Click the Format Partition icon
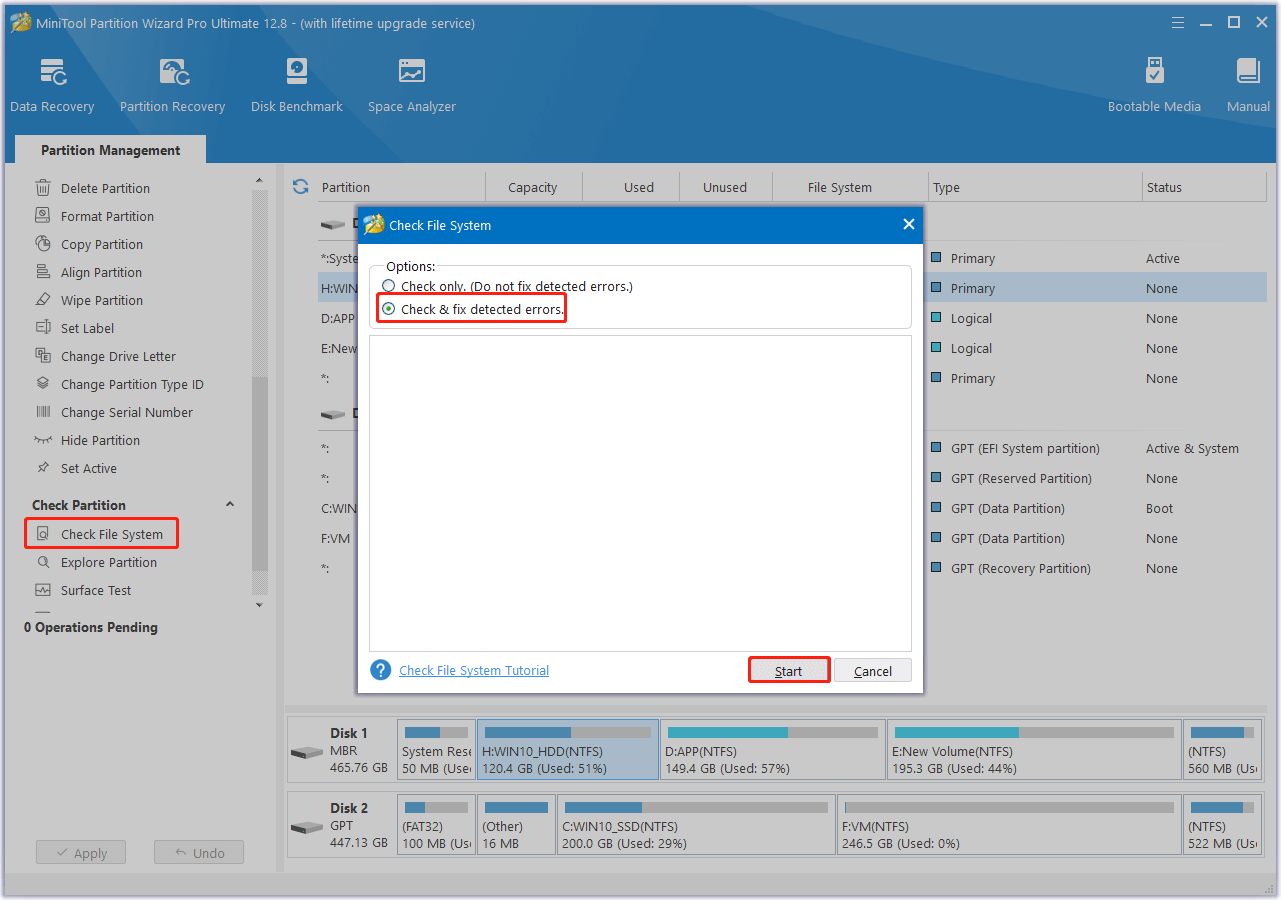Screen dimensions: 1281x900 (43, 216)
